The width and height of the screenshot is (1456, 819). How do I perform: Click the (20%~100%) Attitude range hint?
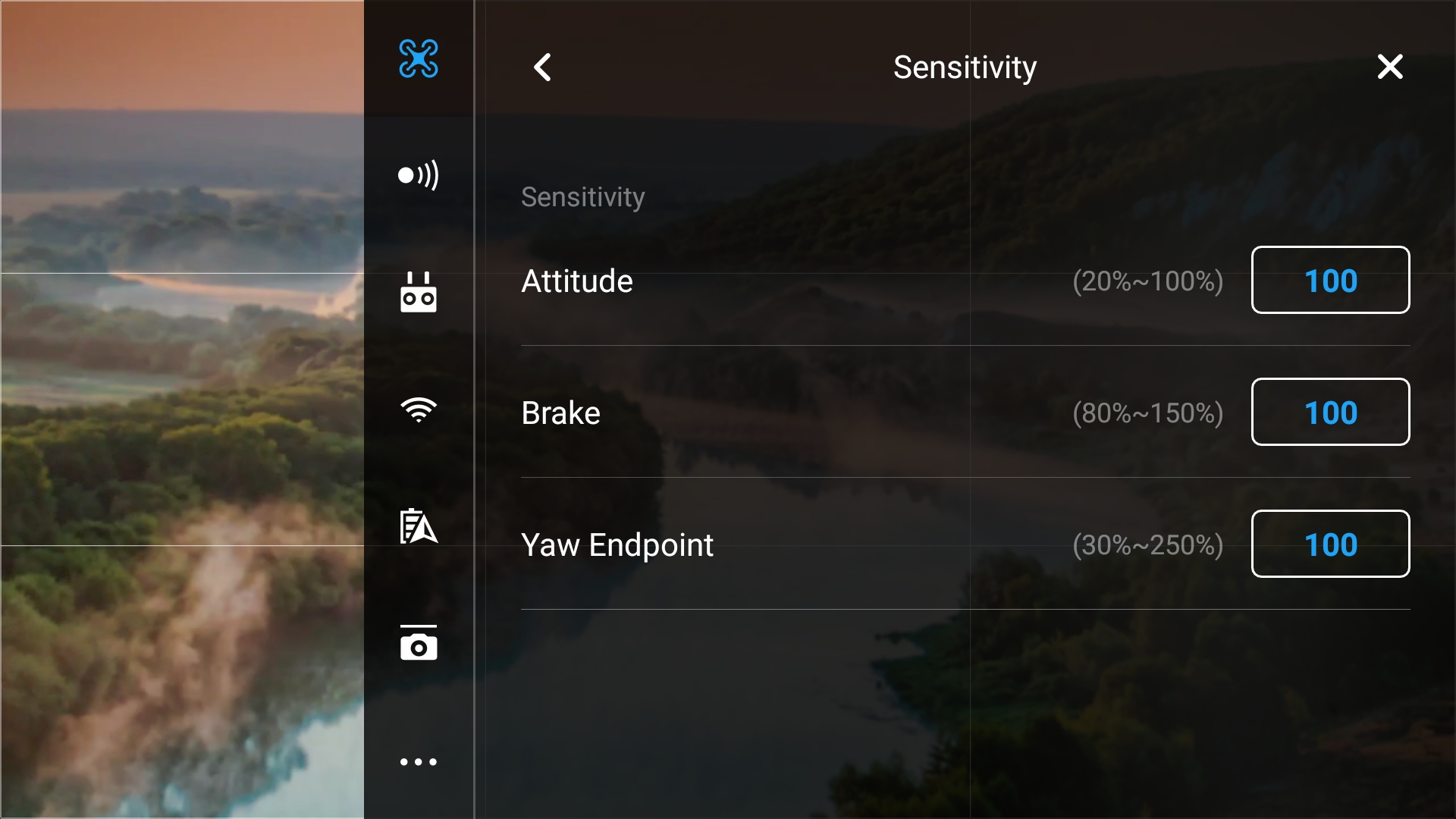click(1147, 281)
